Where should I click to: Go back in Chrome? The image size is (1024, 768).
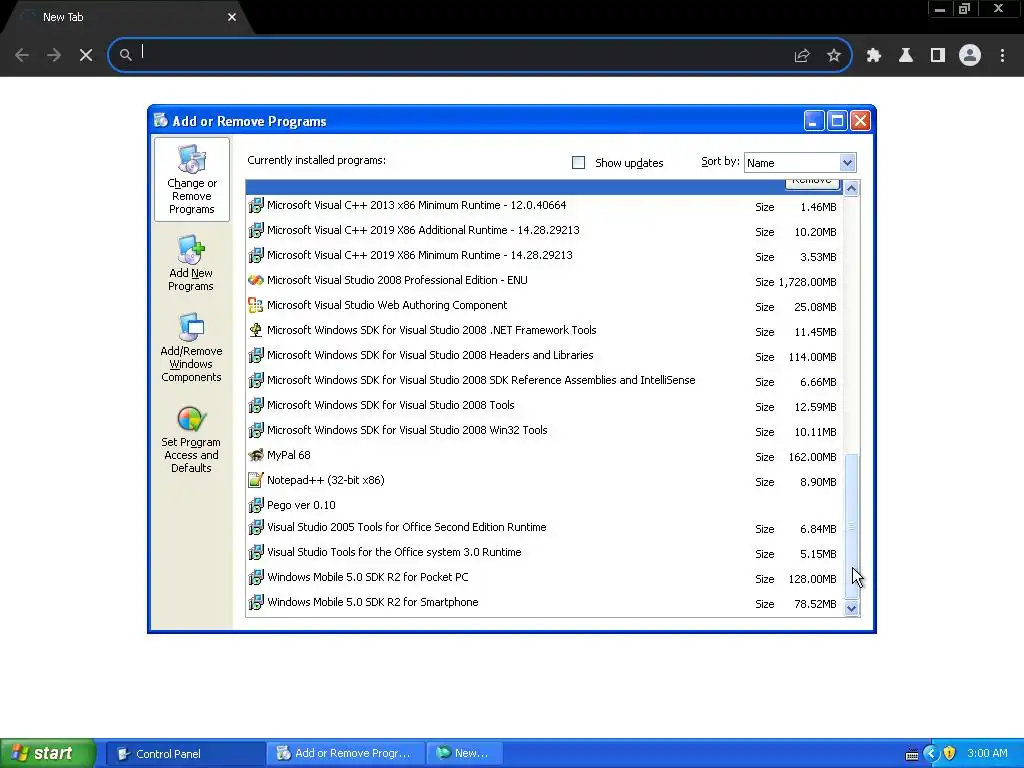[22, 56]
